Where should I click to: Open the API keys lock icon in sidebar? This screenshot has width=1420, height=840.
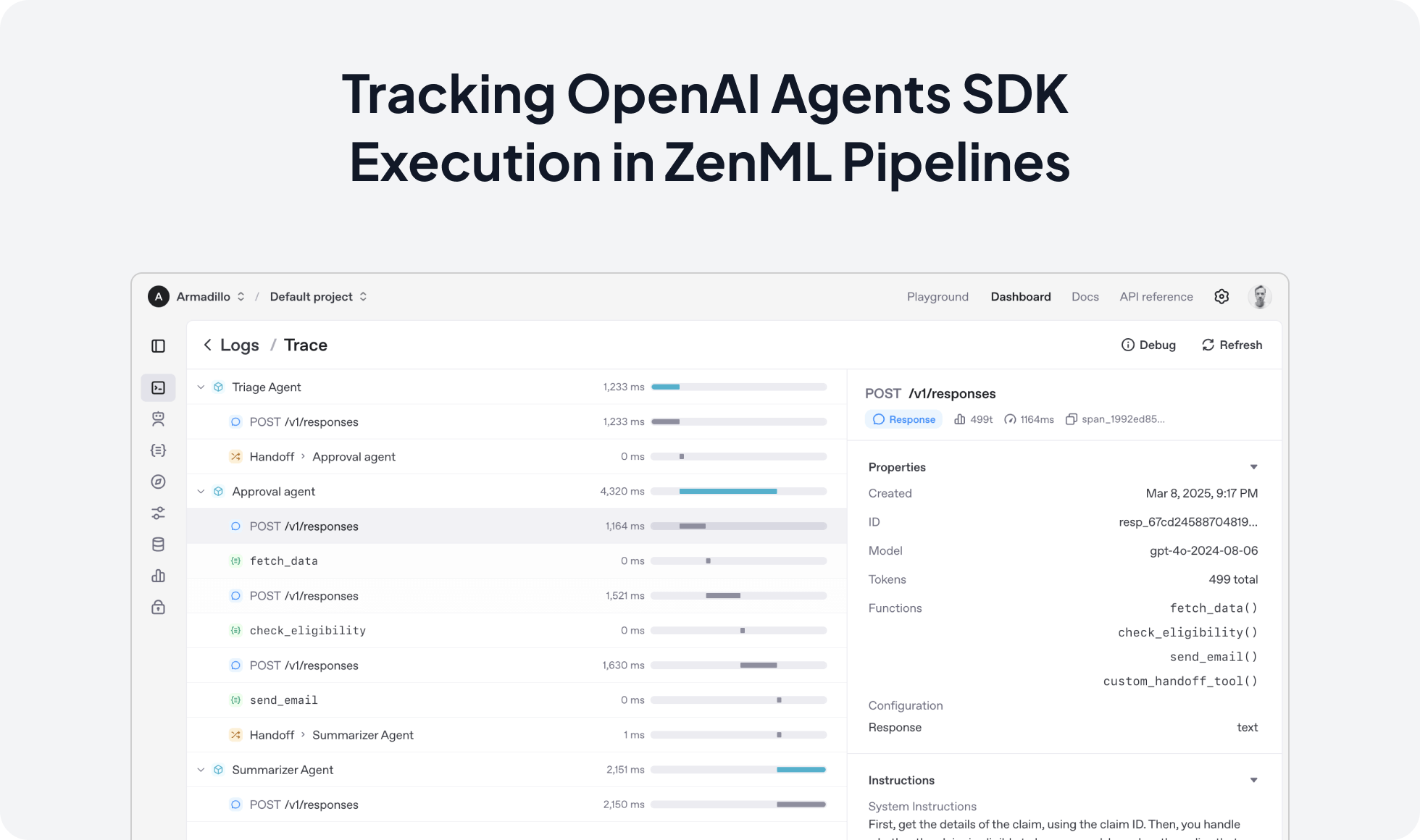(158, 607)
